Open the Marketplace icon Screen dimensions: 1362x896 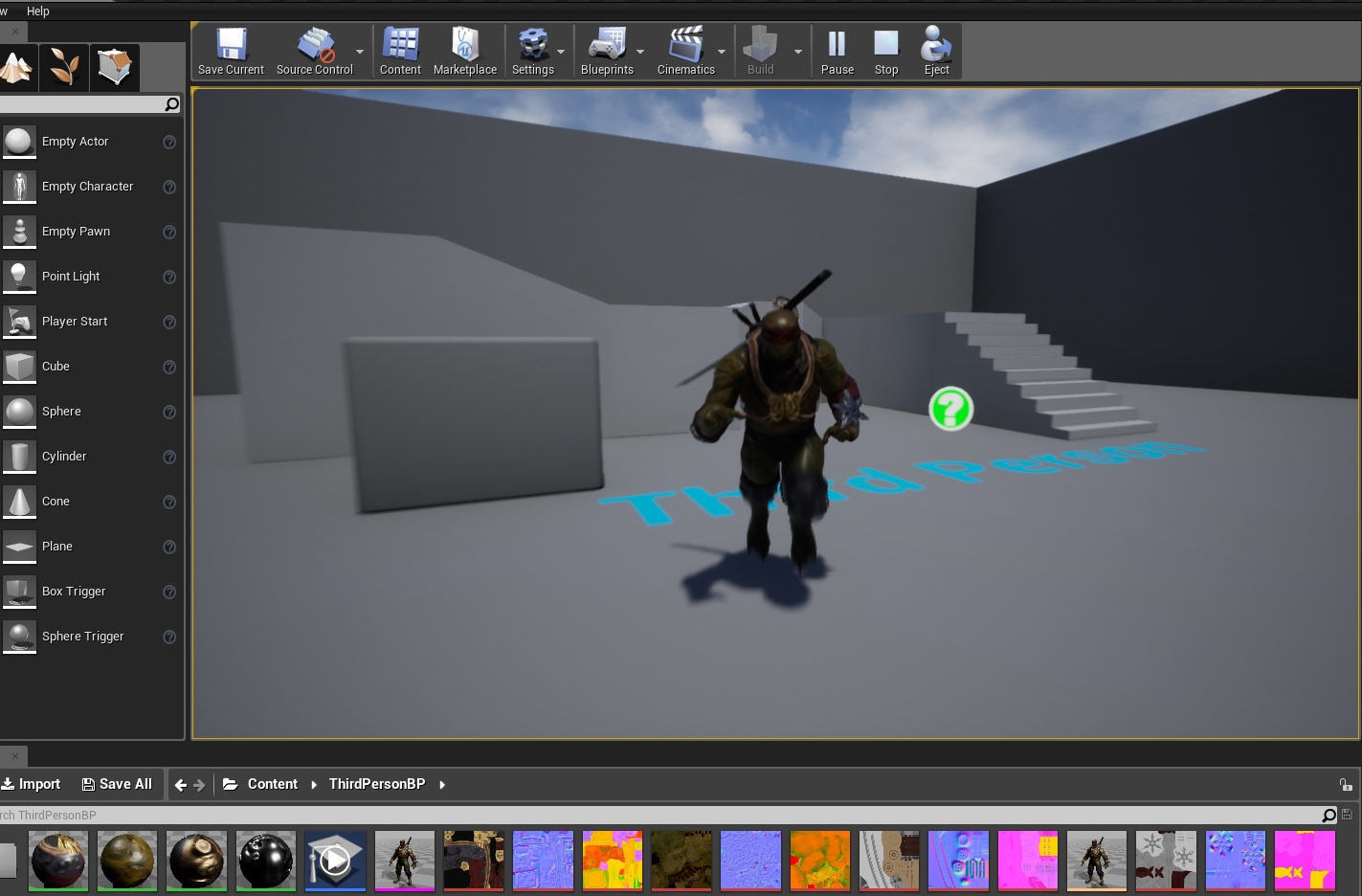click(x=465, y=51)
